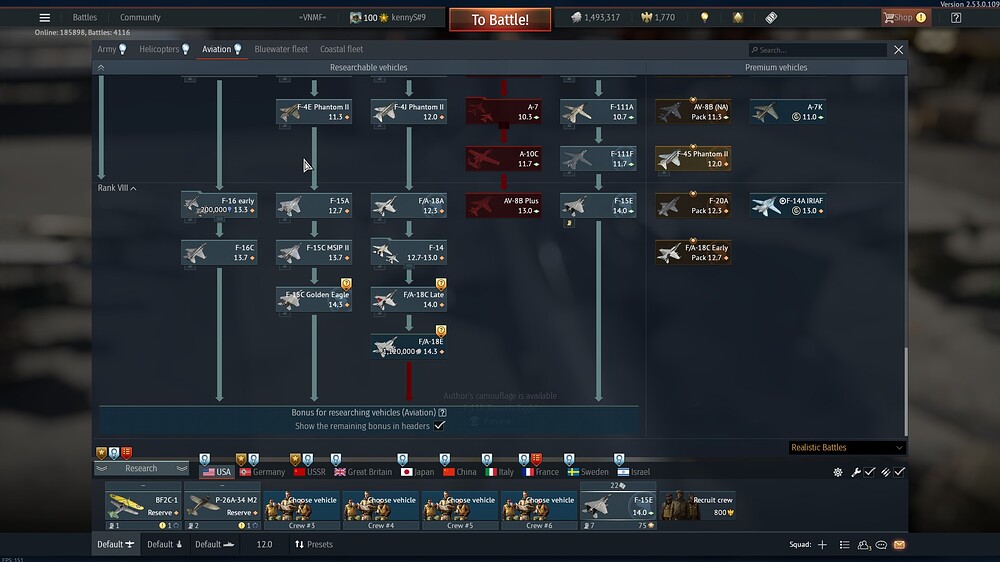The width and height of the screenshot is (1000, 562).
Task: Click the settings gear icon
Action: point(838,472)
